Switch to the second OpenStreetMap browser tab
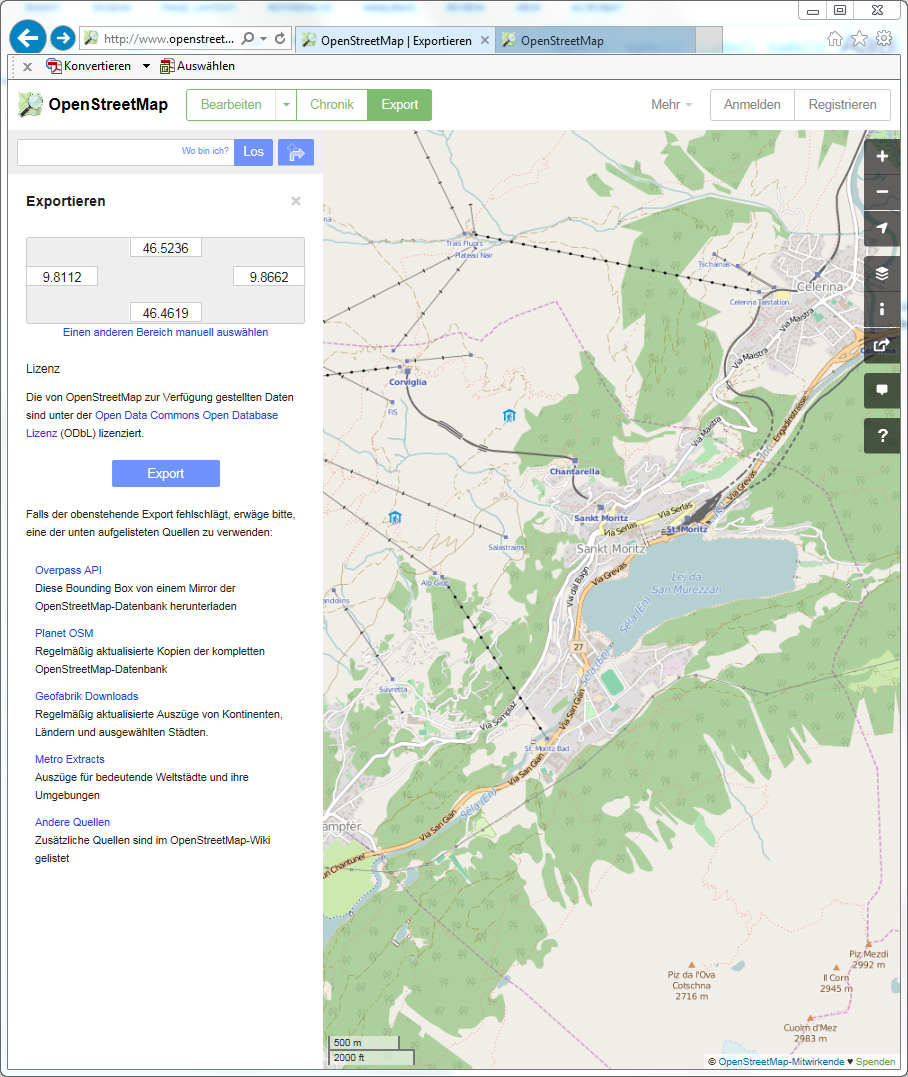The height and width of the screenshot is (1077, 908). (595, 41)
